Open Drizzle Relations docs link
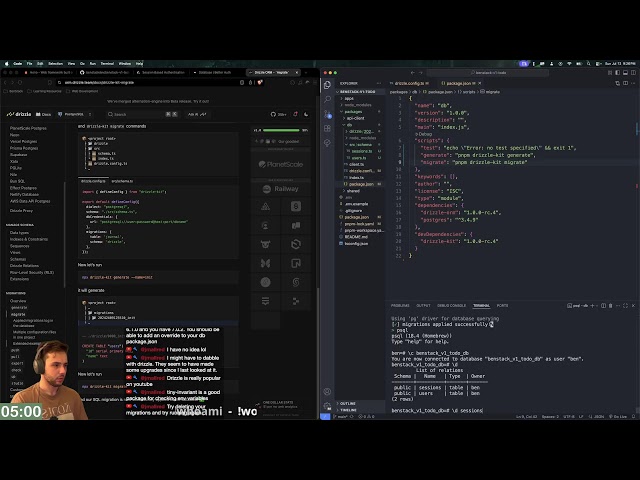Image resolution: width=640 pixels, height=480 pixels. click(x=24, y=266)
